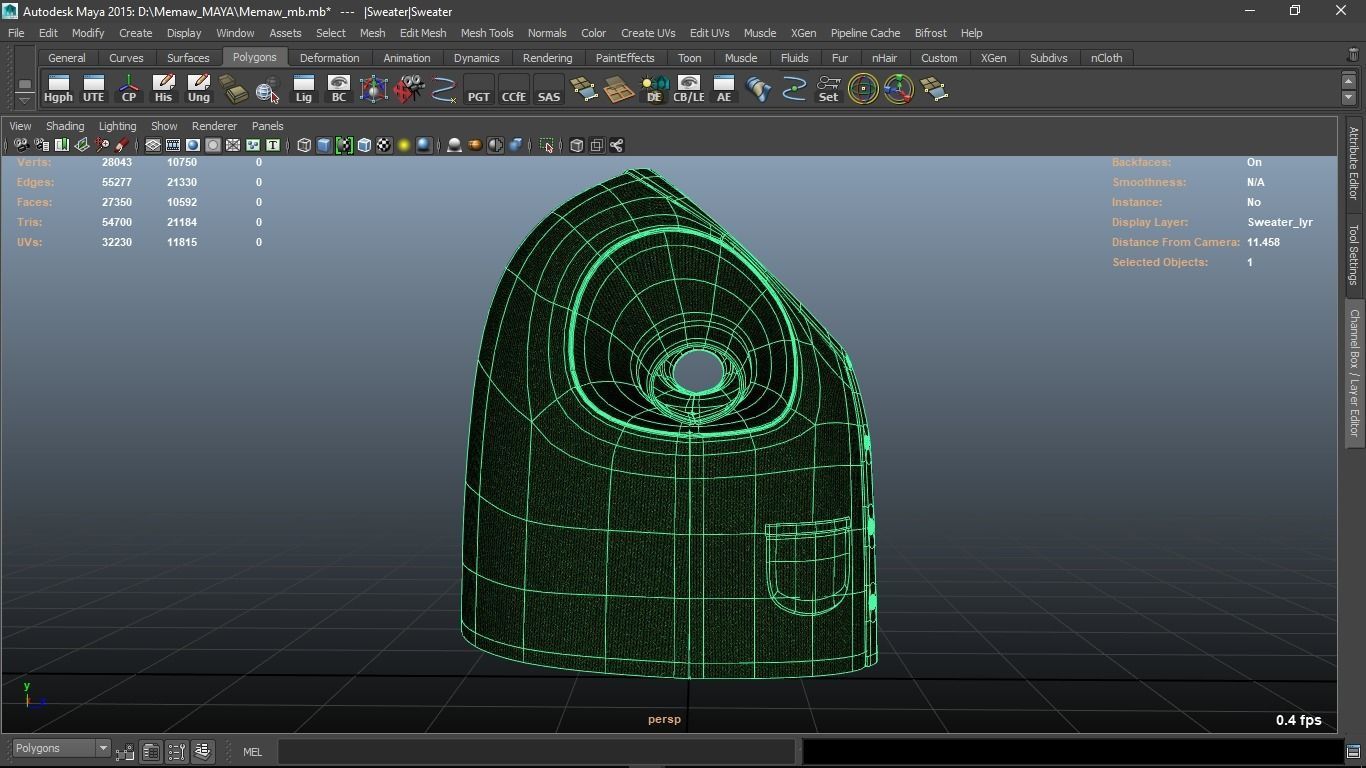Screen dimensions: 1366x768
Task: Click the film gate icon in the panel toolbar
Action: pyautogui.click(x=173, y=145)
